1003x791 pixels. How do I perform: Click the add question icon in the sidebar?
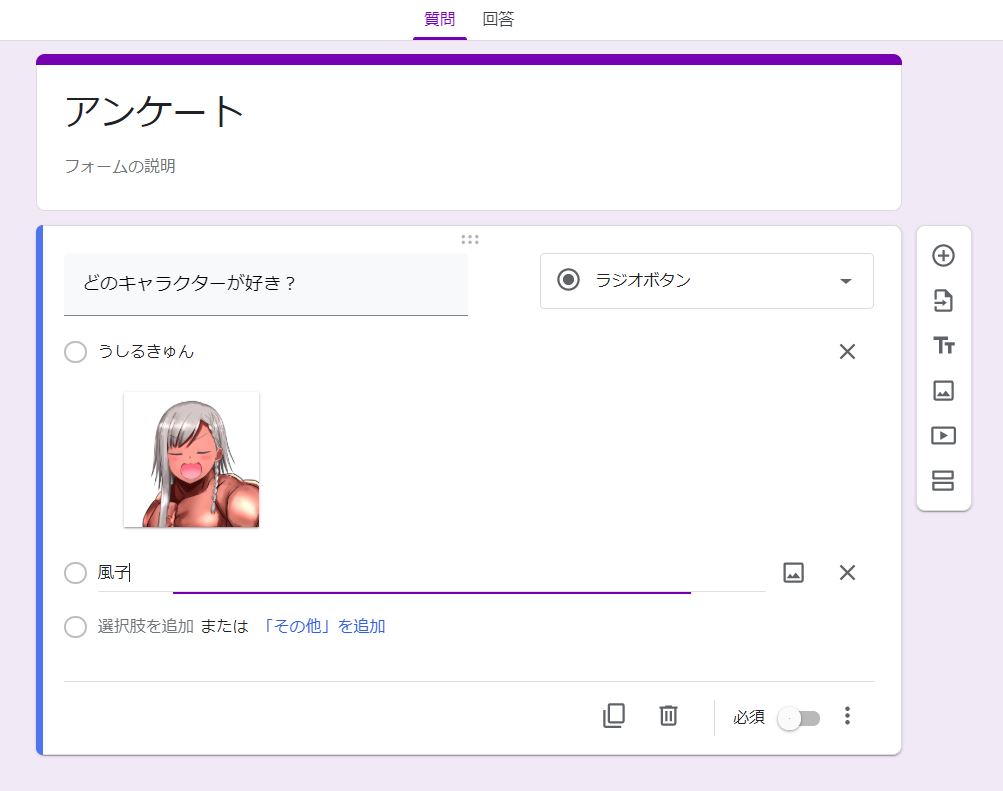coord(941,255)
